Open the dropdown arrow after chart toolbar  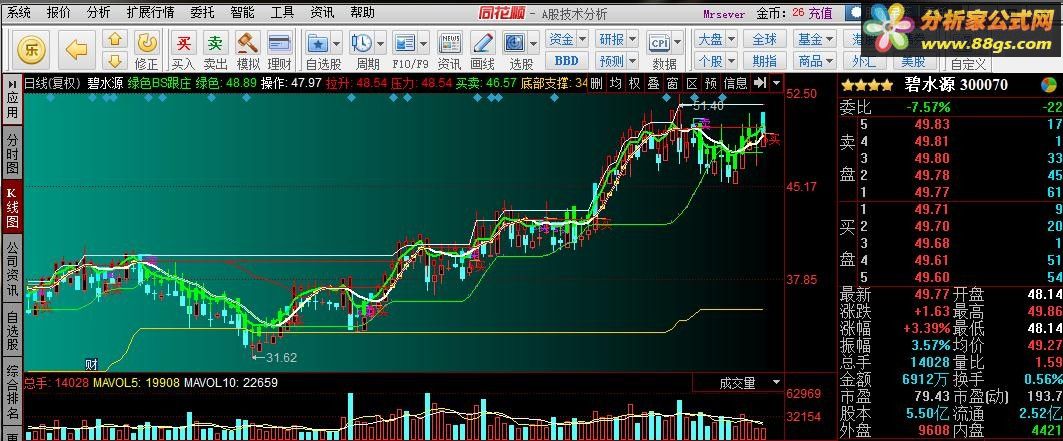[776, 83]
